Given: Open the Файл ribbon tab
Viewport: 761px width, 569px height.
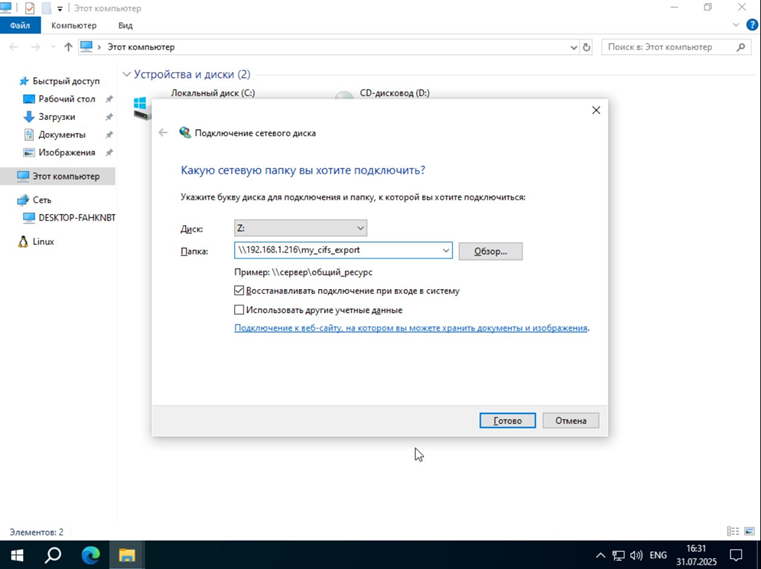Looking at the screenshot, I should pyautogui.click(x=20, y=25).
